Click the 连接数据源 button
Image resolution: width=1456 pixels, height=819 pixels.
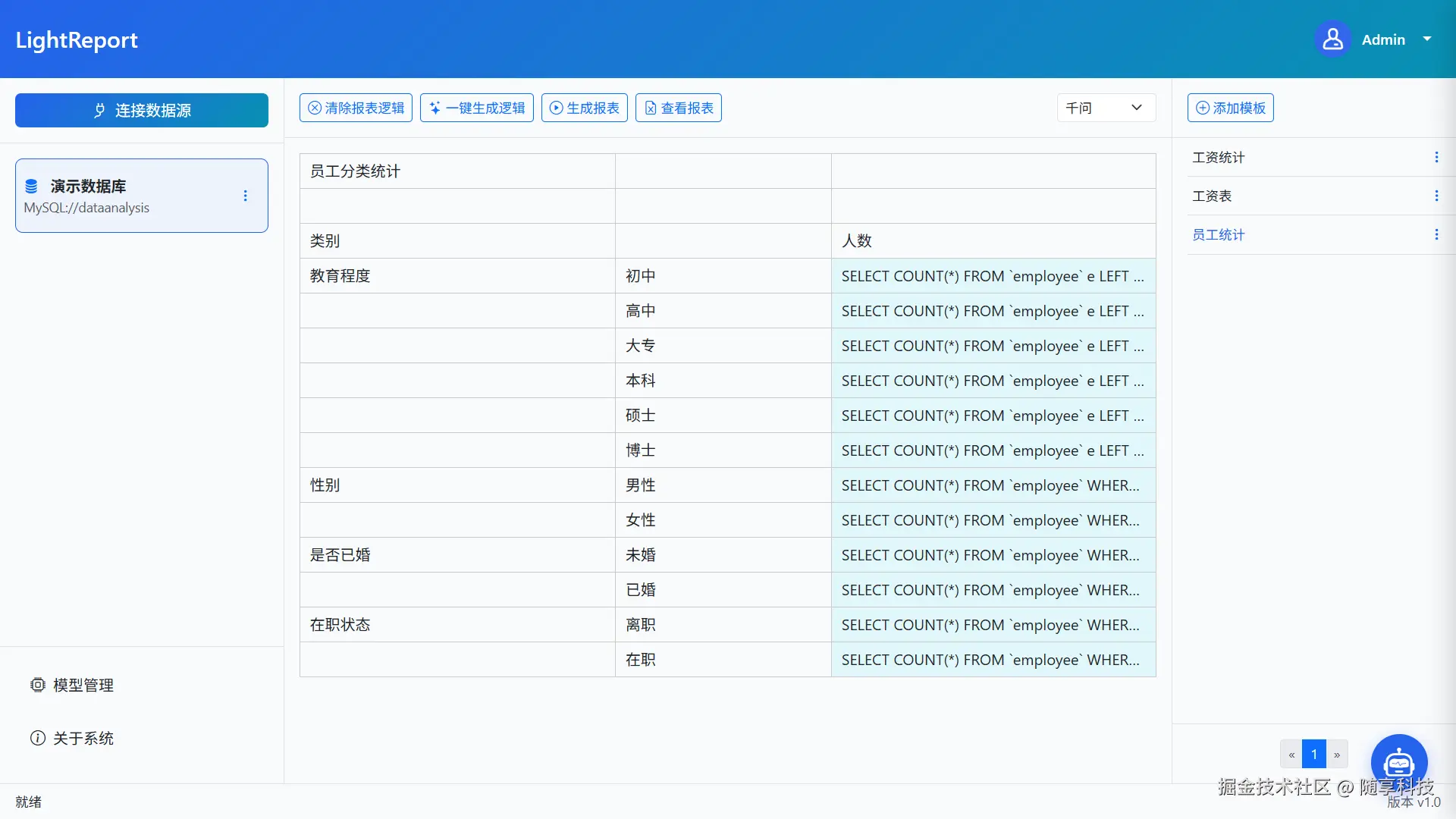tap(142, 110)
